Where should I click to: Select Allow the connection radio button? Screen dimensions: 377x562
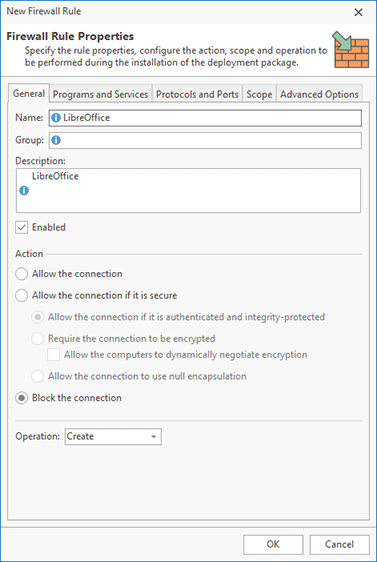[x=22, y=274]
